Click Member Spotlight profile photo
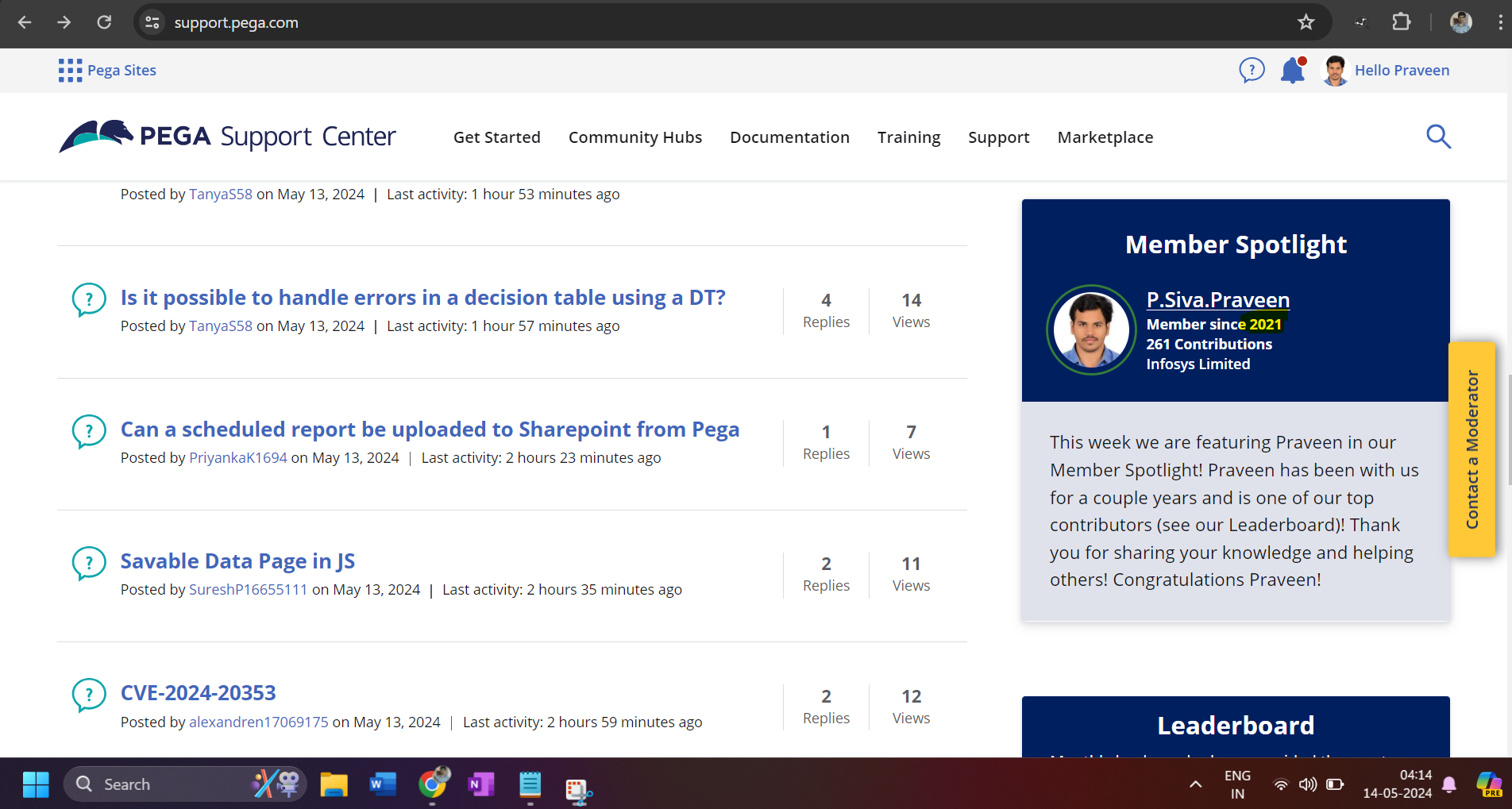The height and width of the screenshot is (809, 1512). [x=1091, y=329]
